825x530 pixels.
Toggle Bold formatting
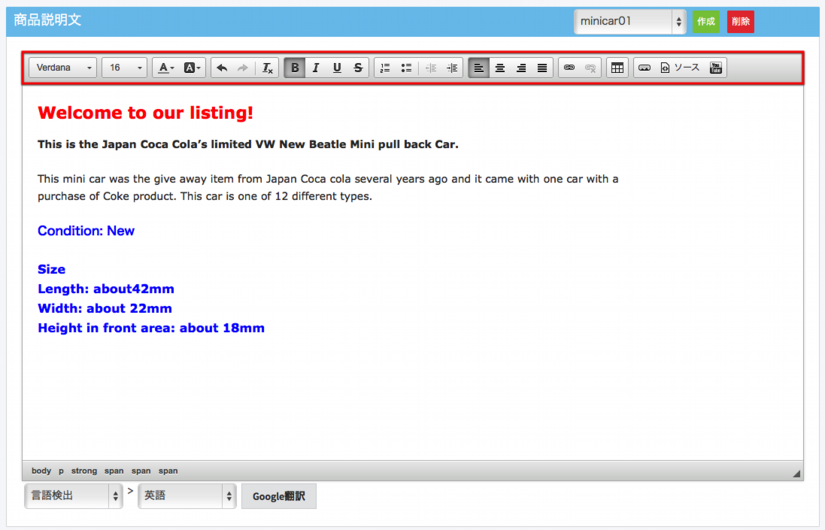tap(294, 68)
